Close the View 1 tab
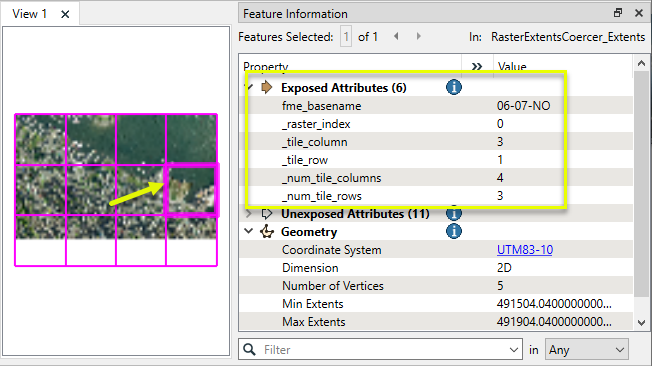This screenshot has width=652, height=366. click(65, 14)
